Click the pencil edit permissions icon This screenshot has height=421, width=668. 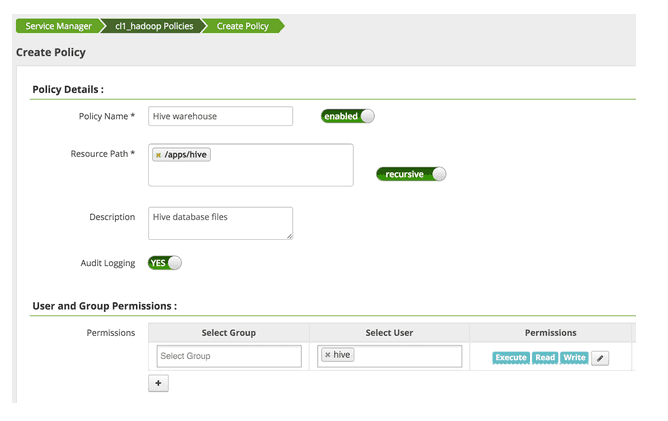(600, 358)
